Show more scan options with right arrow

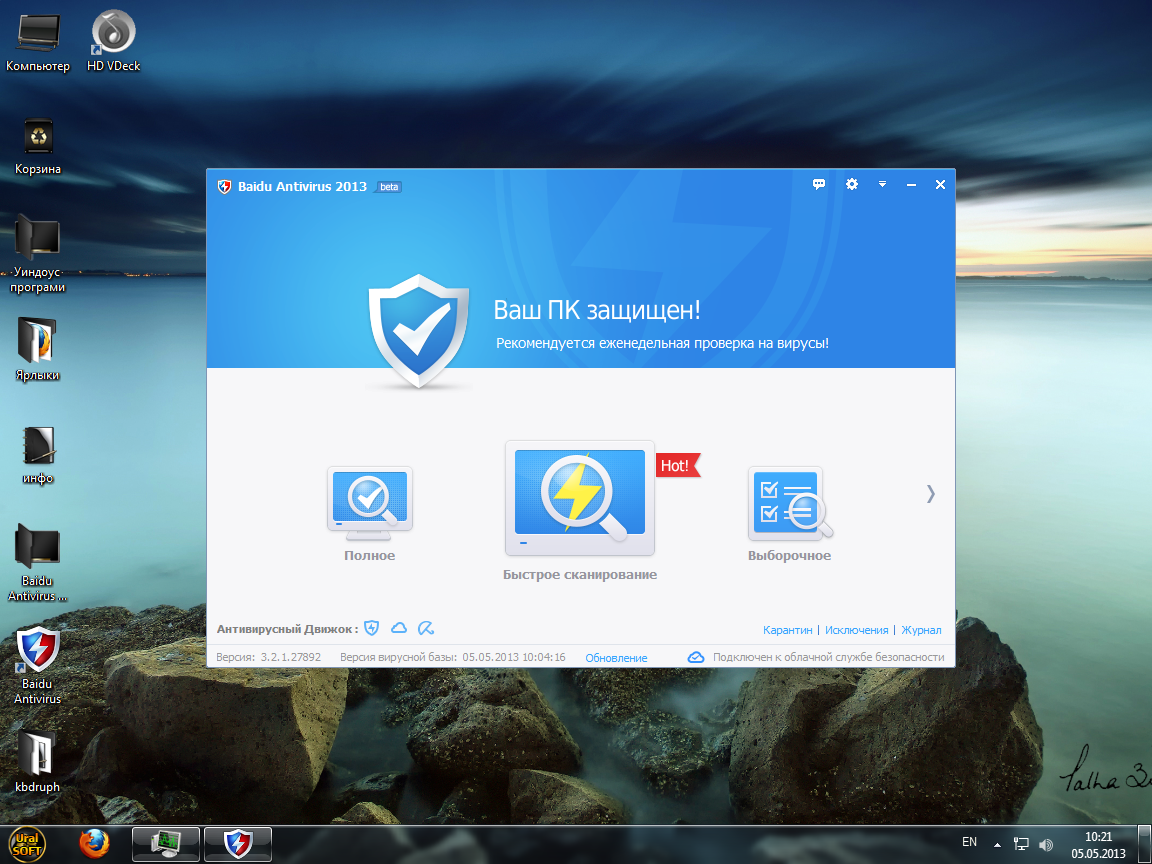[931, 494]
